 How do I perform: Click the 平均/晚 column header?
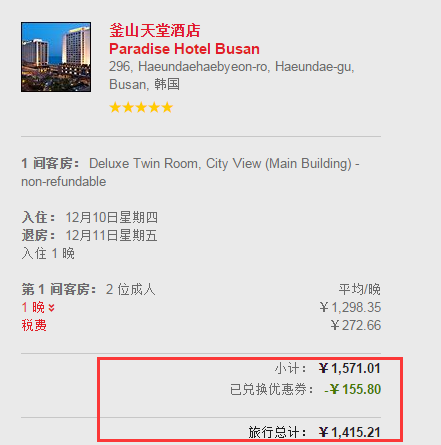point(360,289)
